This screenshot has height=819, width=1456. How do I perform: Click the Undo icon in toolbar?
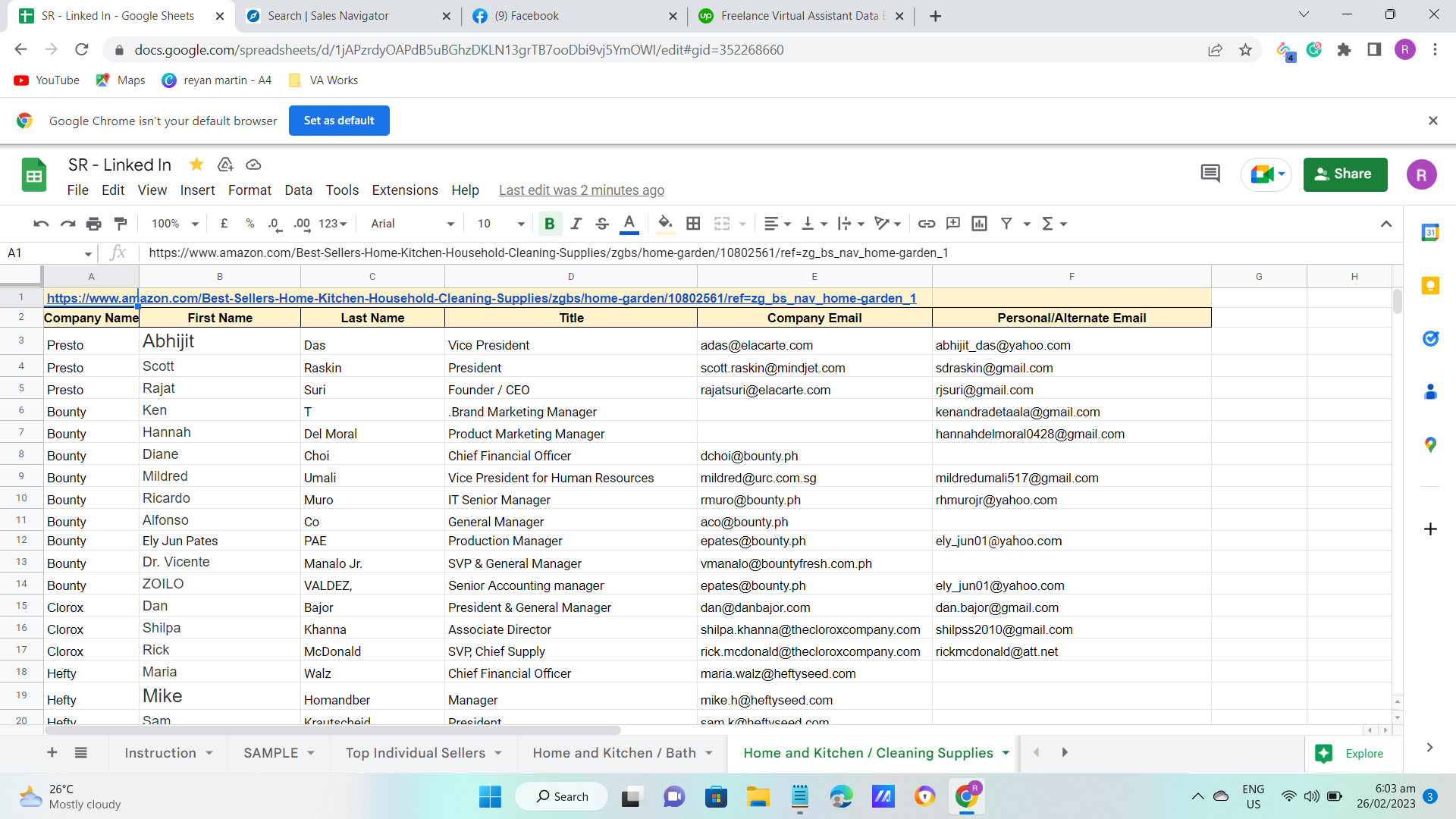41,224
